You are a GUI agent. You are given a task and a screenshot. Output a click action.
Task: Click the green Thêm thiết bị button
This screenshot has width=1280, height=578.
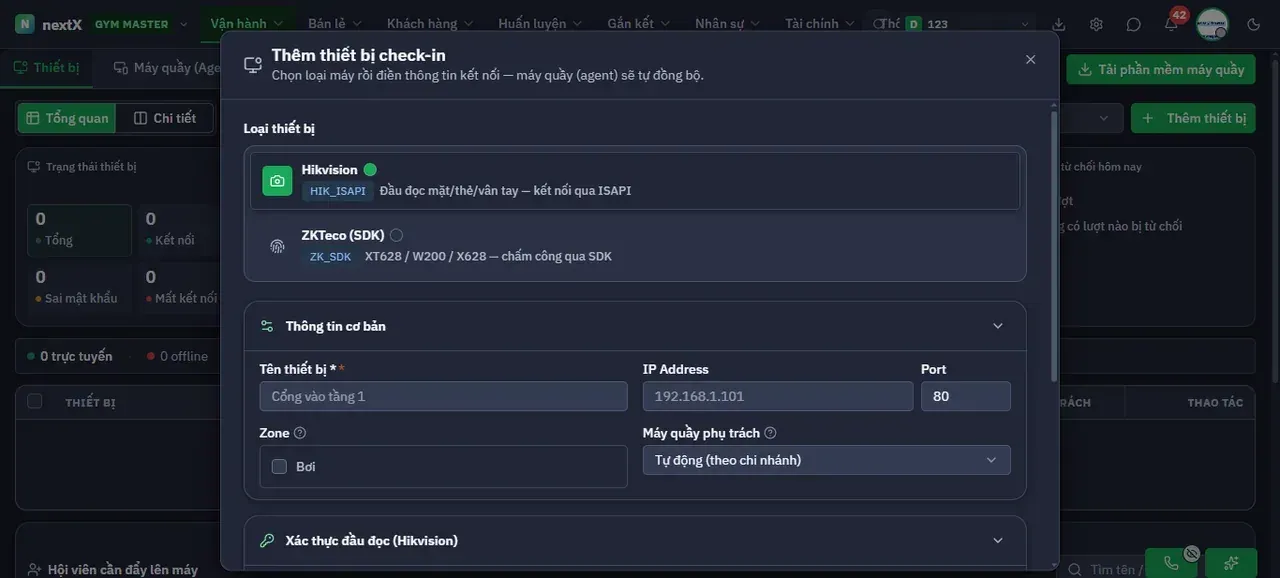point(1194,118)
